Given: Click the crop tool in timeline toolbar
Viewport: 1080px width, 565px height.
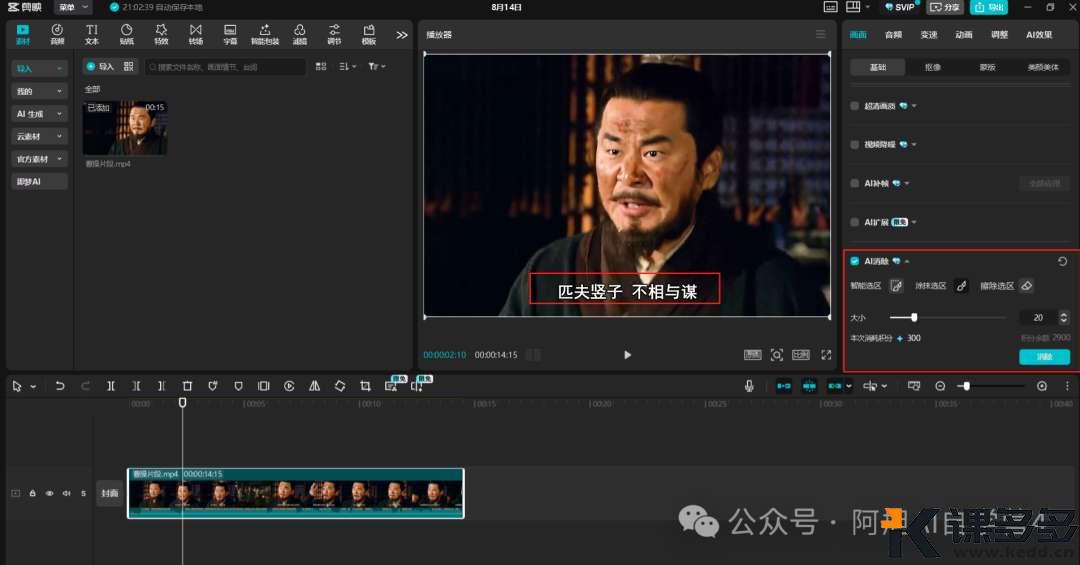Looking at the screenshot, I should pos(365,386).
